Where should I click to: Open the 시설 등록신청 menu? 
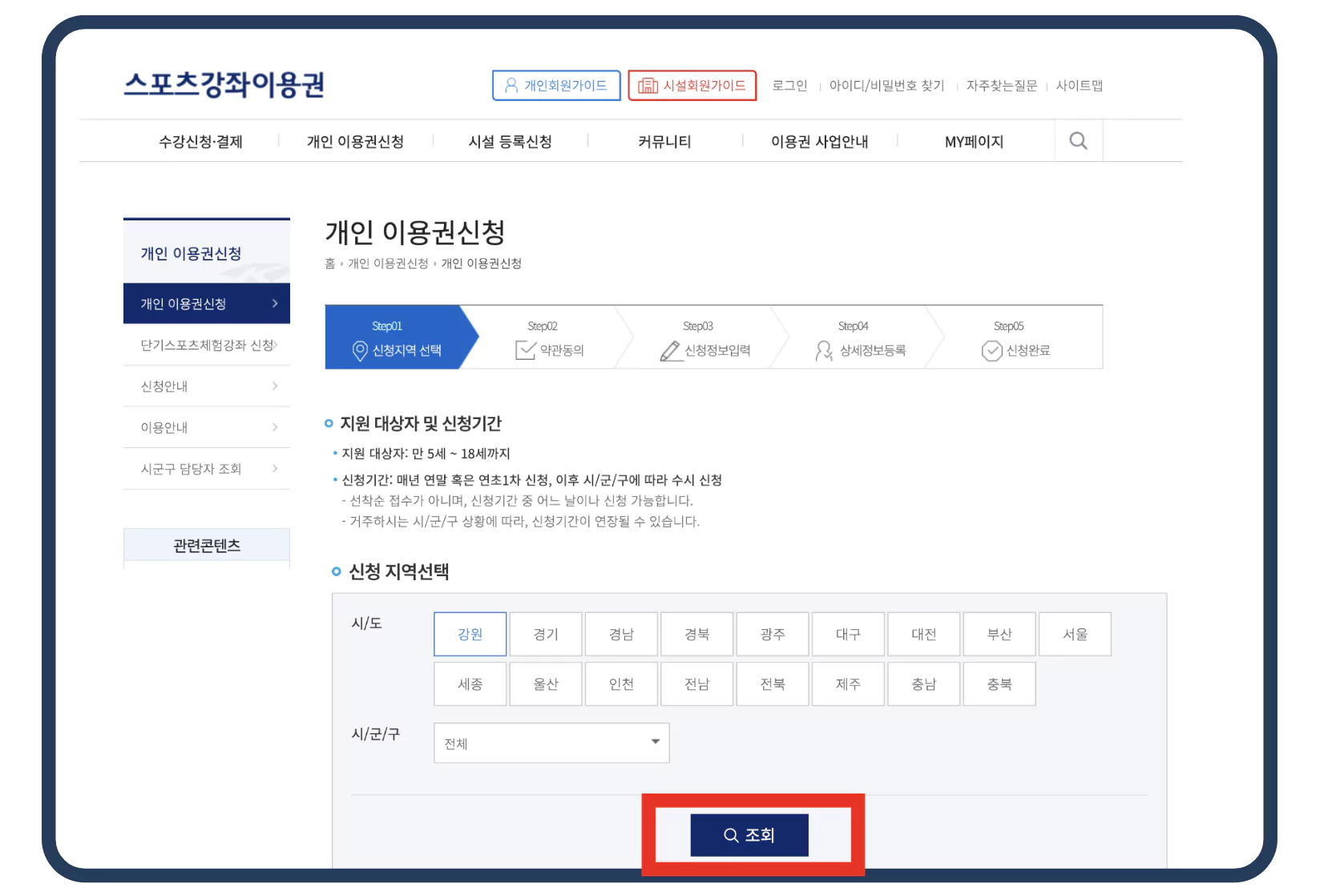(510, 142)
